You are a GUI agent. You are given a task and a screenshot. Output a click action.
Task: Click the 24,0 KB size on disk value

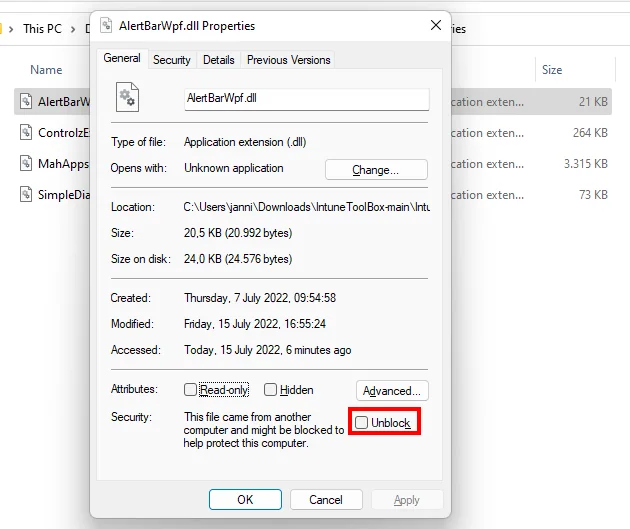point(238,259)
